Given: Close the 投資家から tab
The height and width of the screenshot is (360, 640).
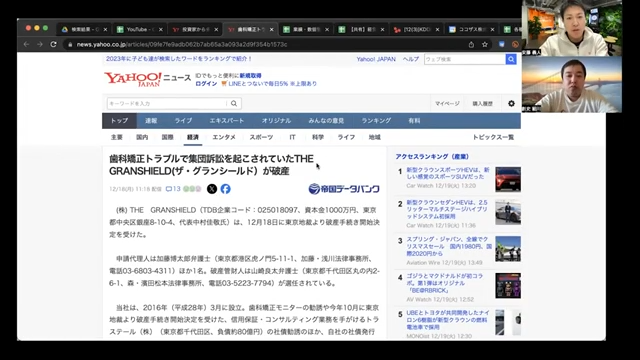Looking at the screenshot, I should (216, 29).
